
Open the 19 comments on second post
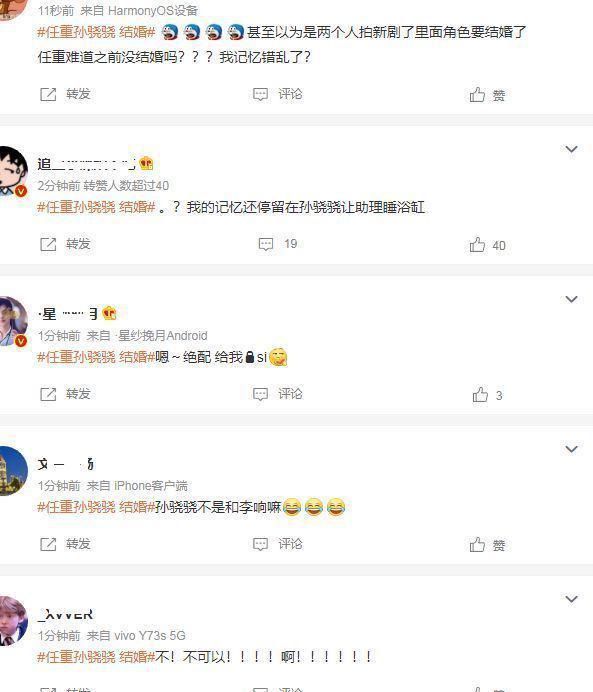click(x=278, y=244)
